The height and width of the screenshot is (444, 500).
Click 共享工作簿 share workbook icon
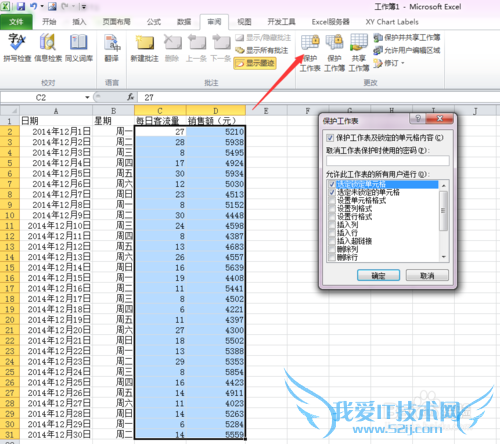(x=359, y=53)
